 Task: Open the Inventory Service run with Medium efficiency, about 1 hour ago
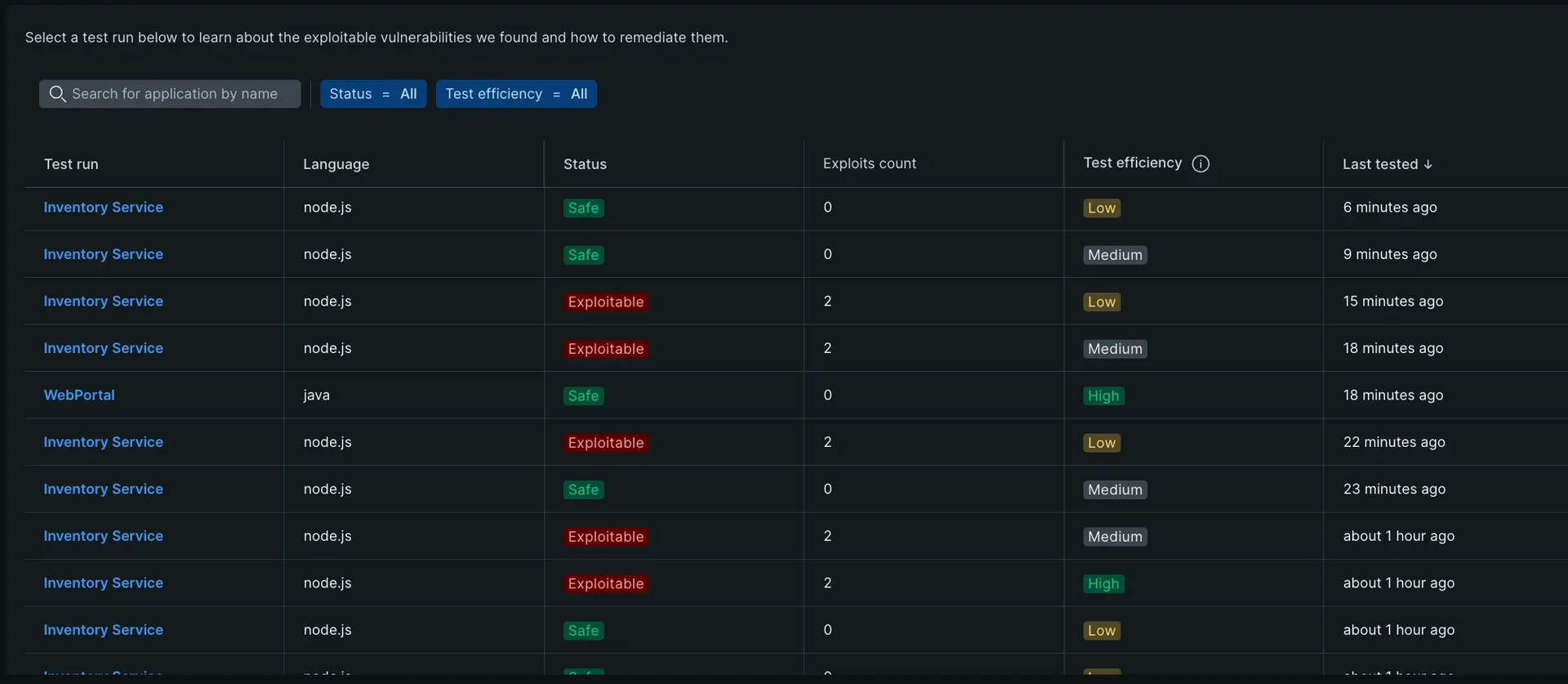(x=103, y=536)
